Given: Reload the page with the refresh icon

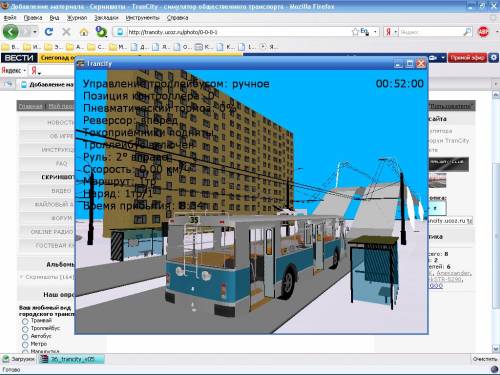Looking at the screenshot, I should [x=49, y=32].
